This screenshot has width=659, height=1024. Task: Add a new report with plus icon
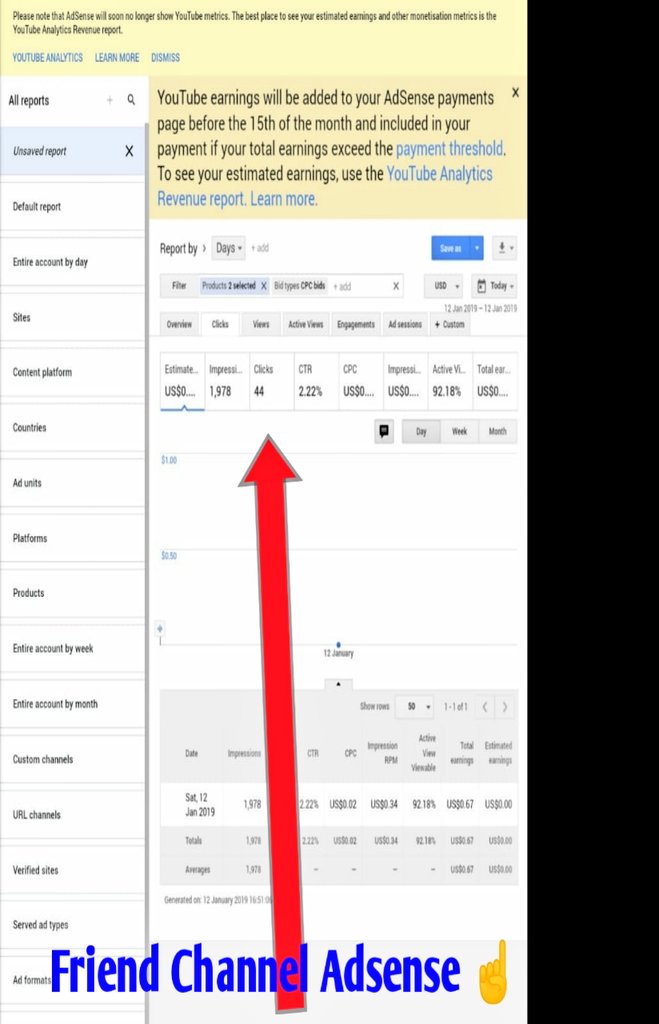point(110,100)
